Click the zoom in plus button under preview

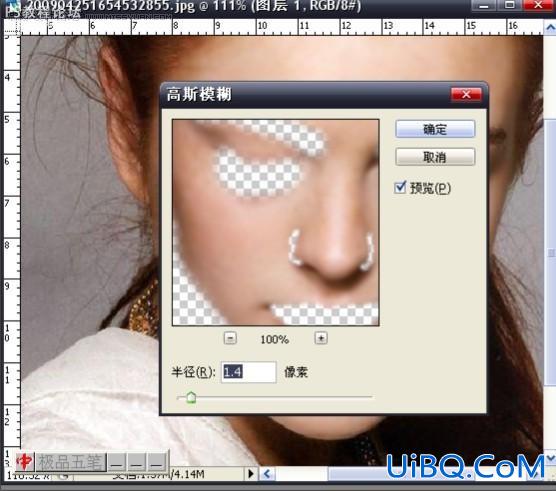pos(321,338)
